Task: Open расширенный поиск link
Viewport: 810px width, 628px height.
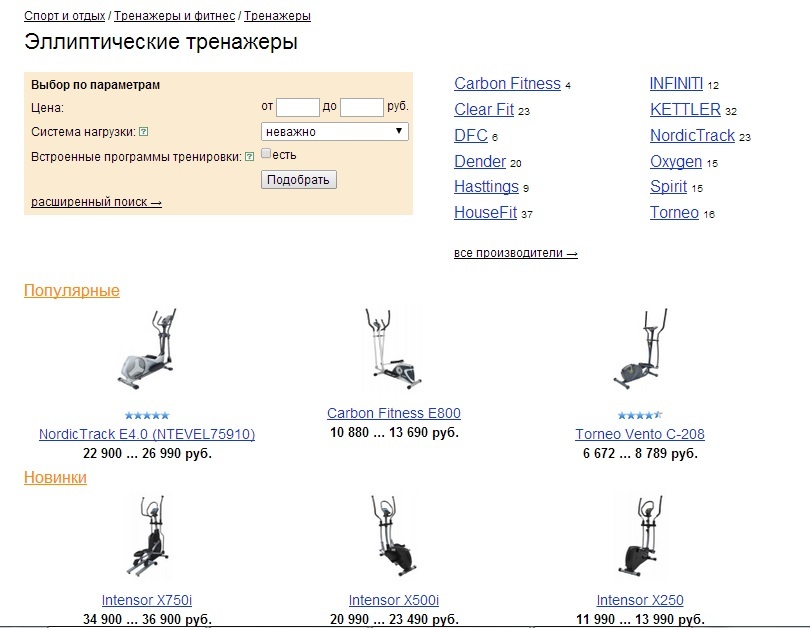Action: 96,202
